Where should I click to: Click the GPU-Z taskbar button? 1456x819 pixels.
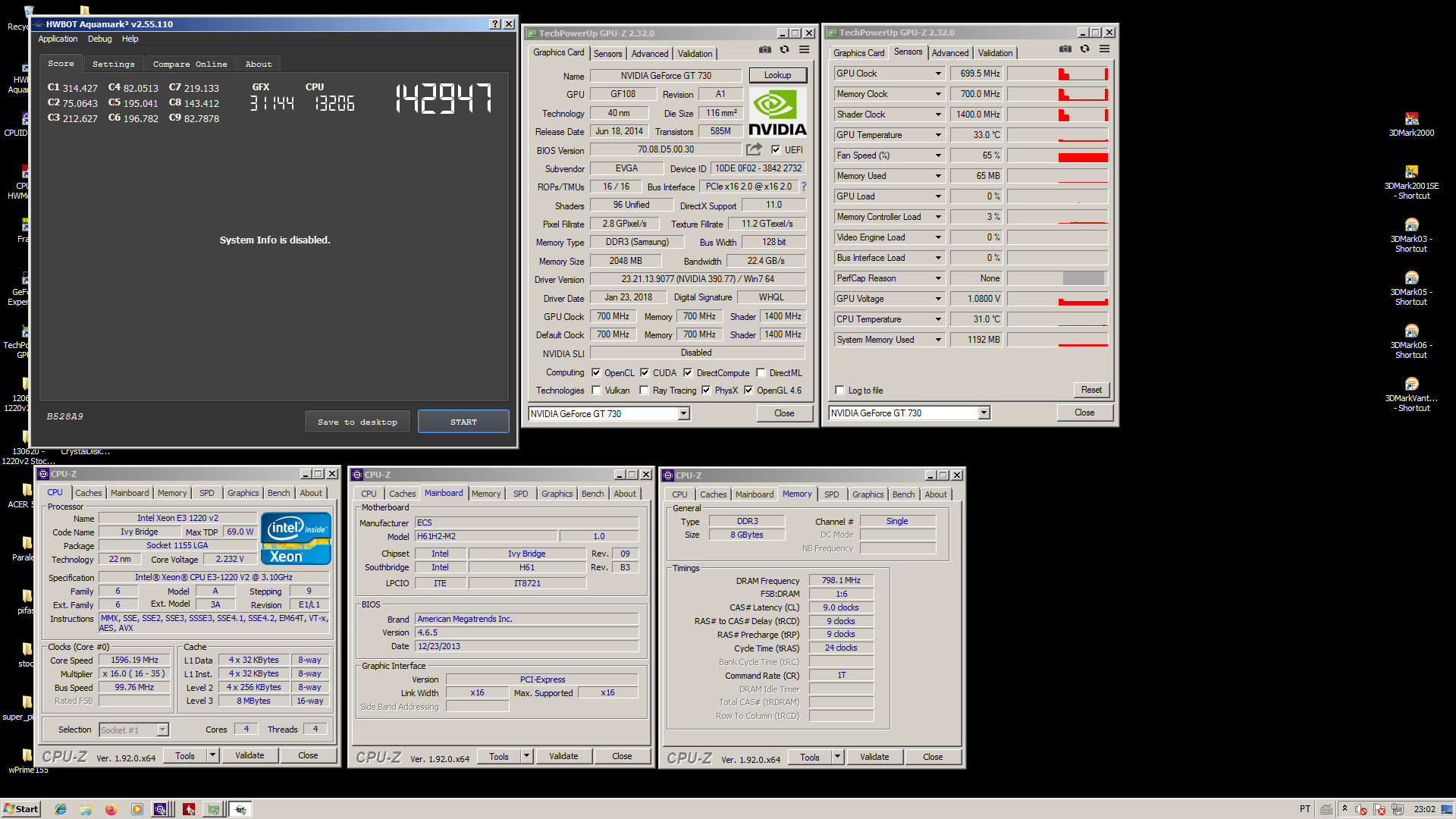[215, 809]
